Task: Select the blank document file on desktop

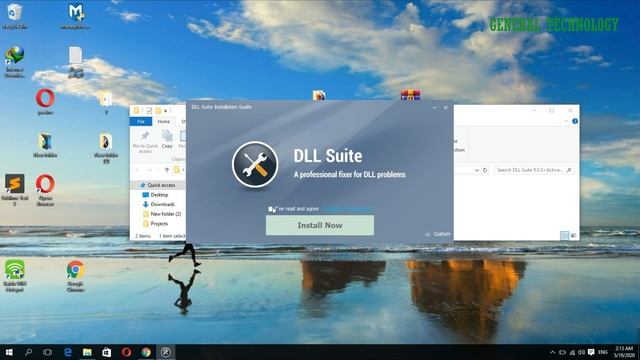Action: click(x=76, y=62)
